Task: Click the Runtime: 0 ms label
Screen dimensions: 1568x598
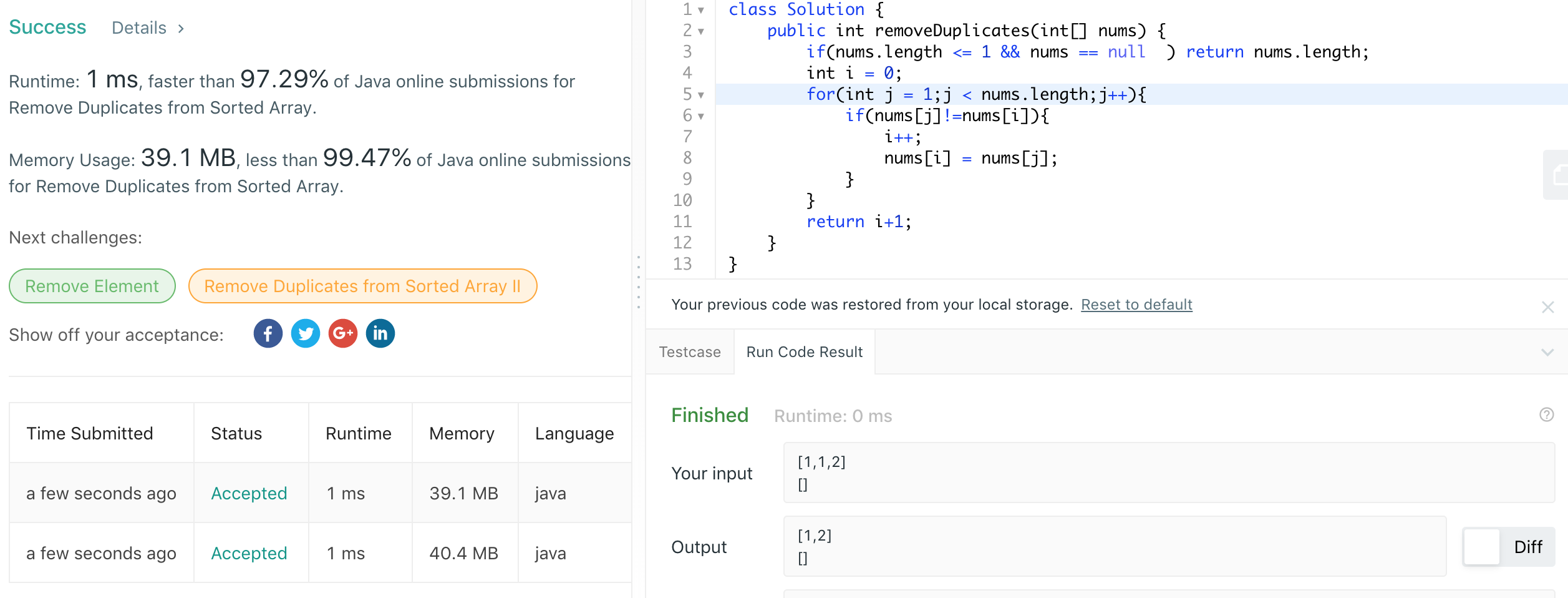Action: pos(833,416)
